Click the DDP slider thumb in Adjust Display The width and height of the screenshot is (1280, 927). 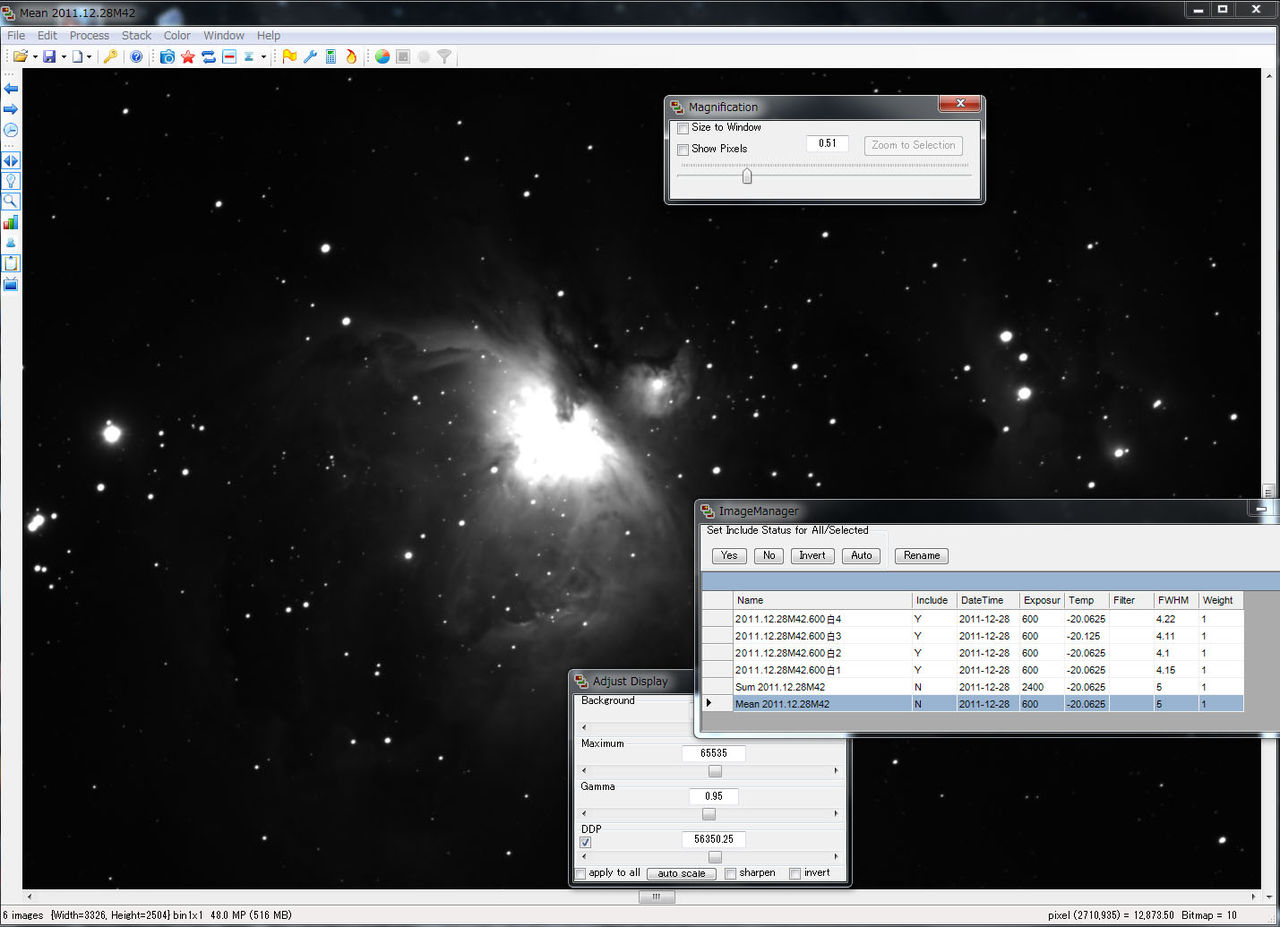tap(715, 857)
